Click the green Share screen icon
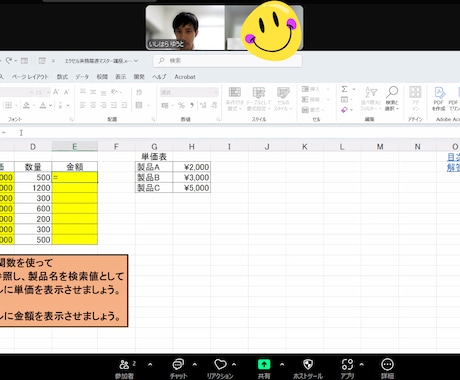The image size is (460, 380). 264,364
